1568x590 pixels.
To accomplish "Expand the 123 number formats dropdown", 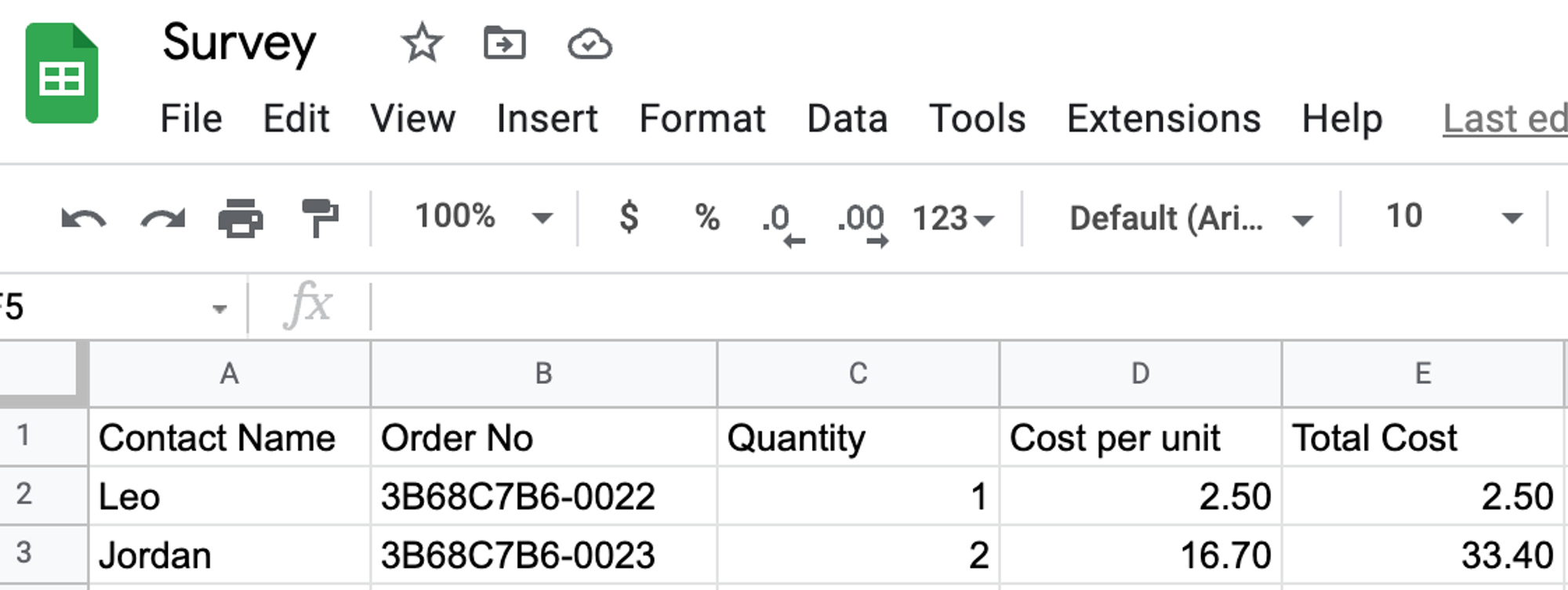I will 953,219.
